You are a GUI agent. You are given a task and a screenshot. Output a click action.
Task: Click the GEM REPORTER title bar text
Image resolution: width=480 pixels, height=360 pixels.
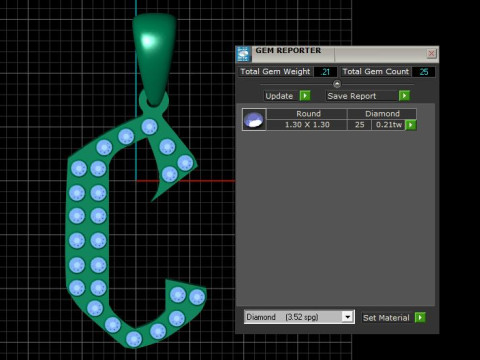288,51
